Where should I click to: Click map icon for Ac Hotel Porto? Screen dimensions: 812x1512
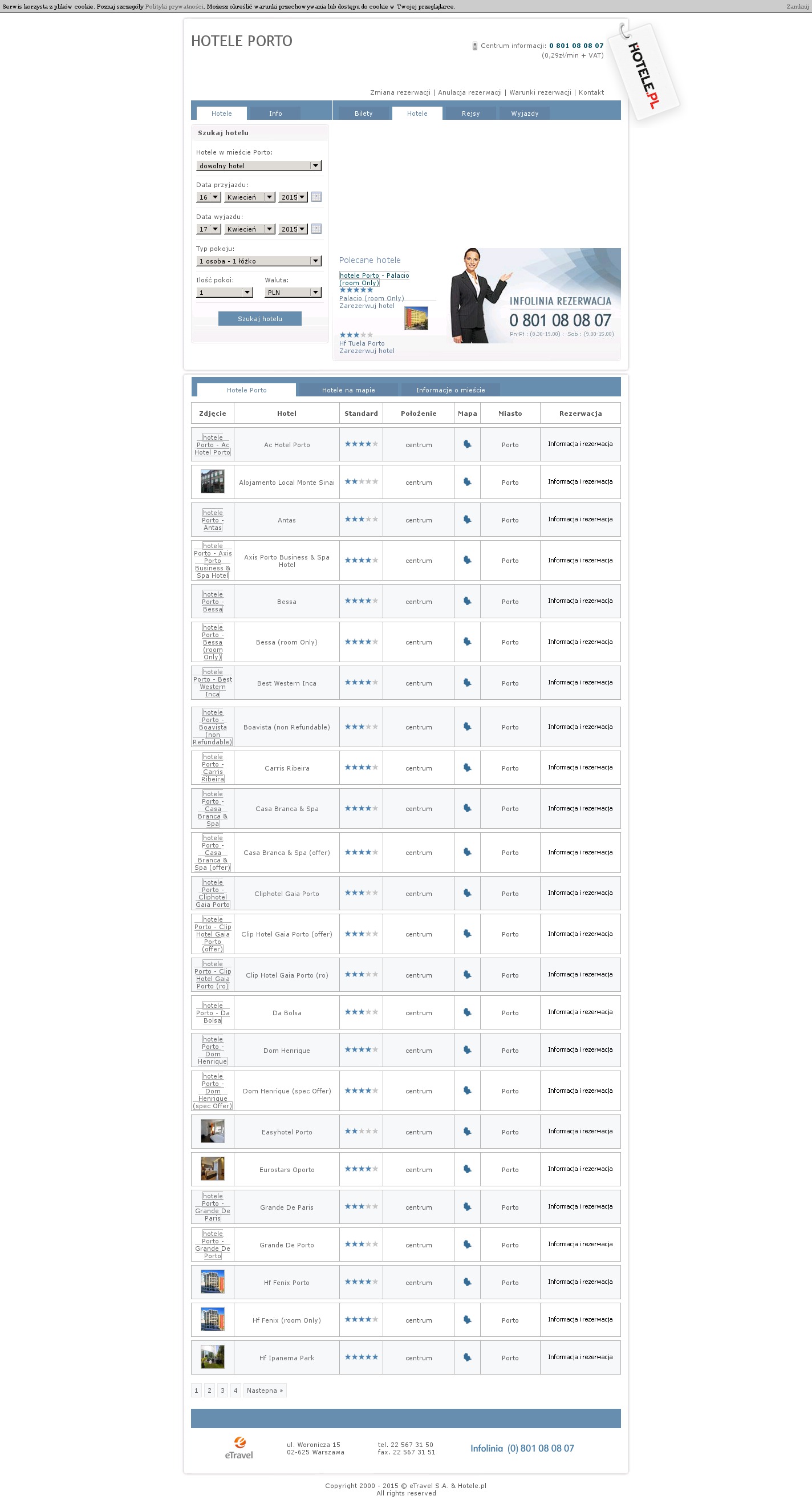[467, 444]
